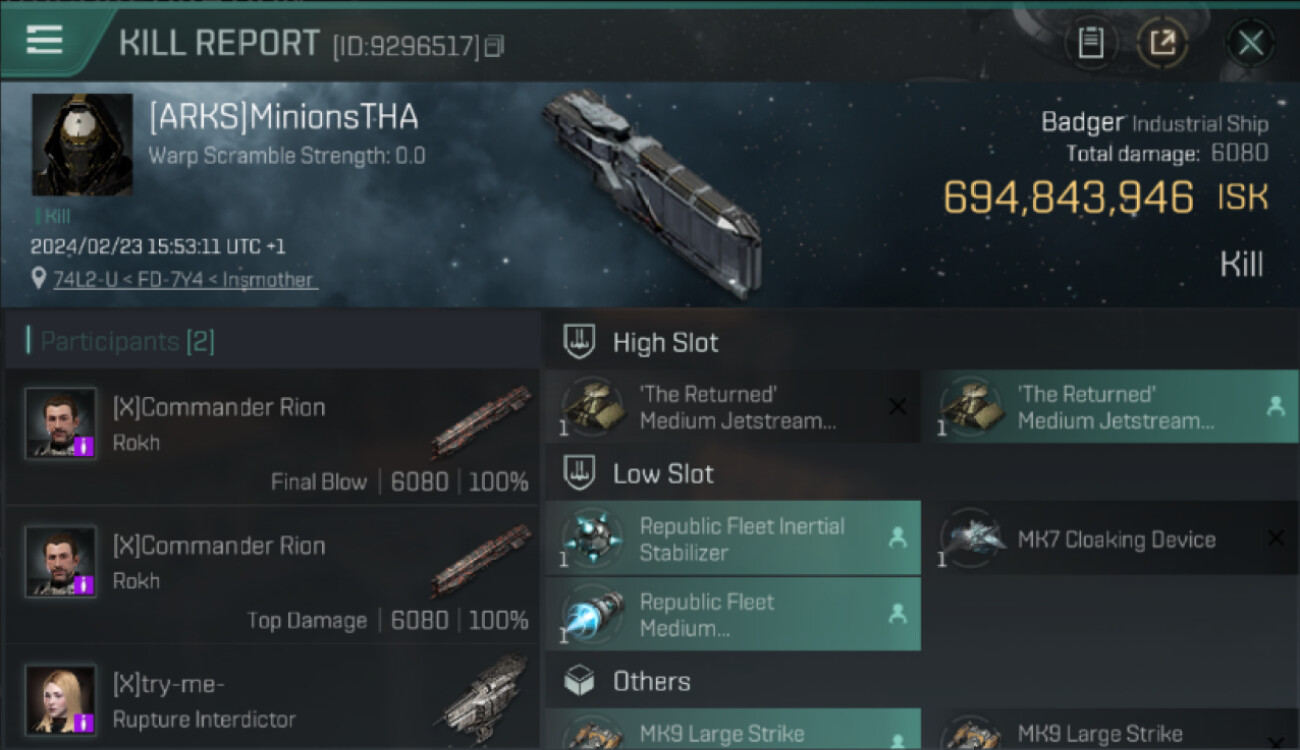Open try-me- Rupture Interdictor participant
This screenshot has width=1300, height=750.
tap(270, 700)
